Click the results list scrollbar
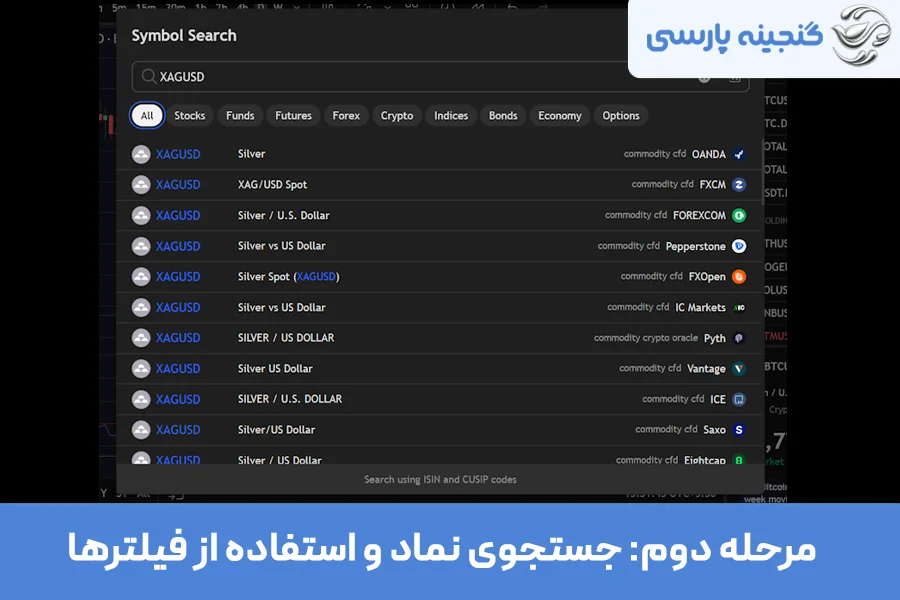 [x=763, y=172]
